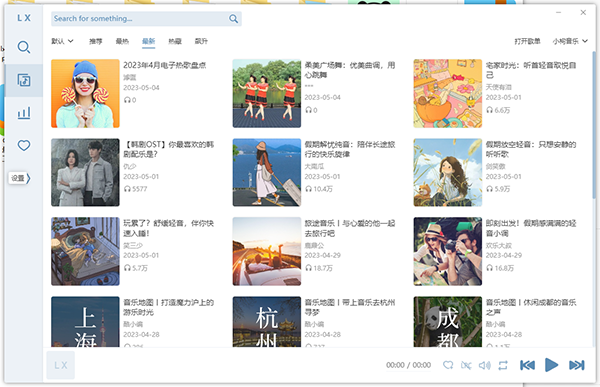
Task: Click the tourists with camera cover
Action: [448, 251]
